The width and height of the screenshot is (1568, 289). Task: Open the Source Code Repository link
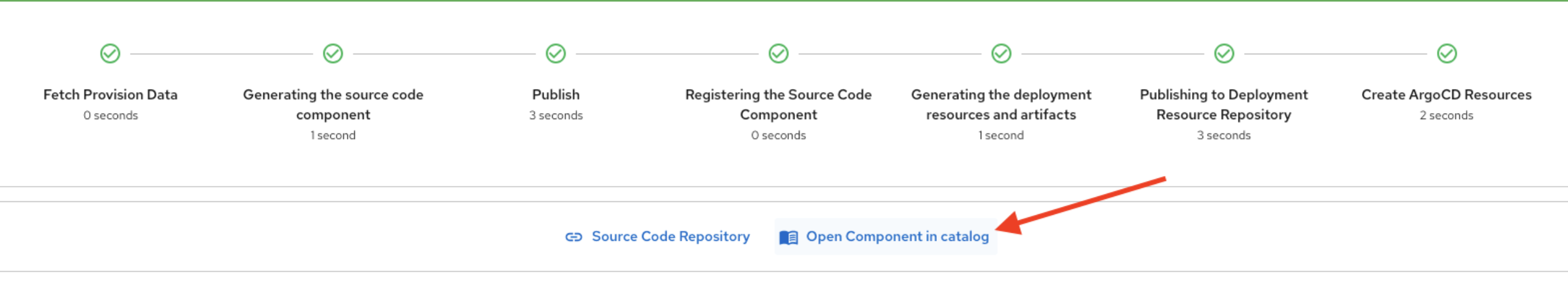(670, 237)
